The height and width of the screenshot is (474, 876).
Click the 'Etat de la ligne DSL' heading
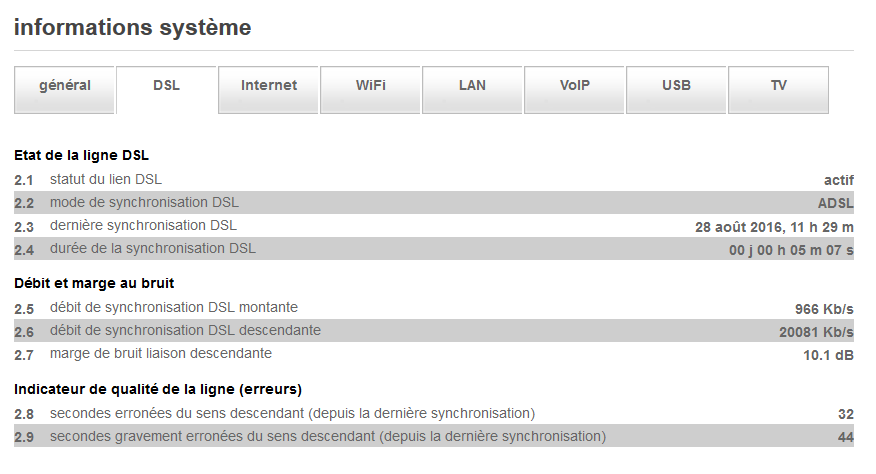(x=82, y=155)
